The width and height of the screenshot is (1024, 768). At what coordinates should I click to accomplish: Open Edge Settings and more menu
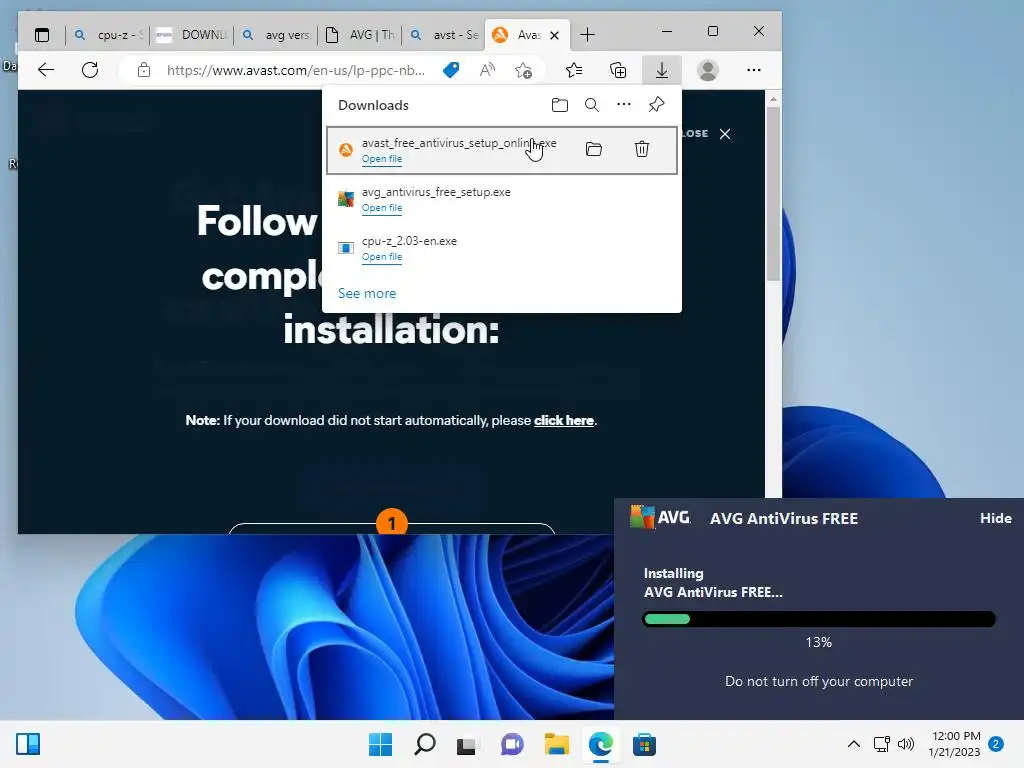coord(754,70)
